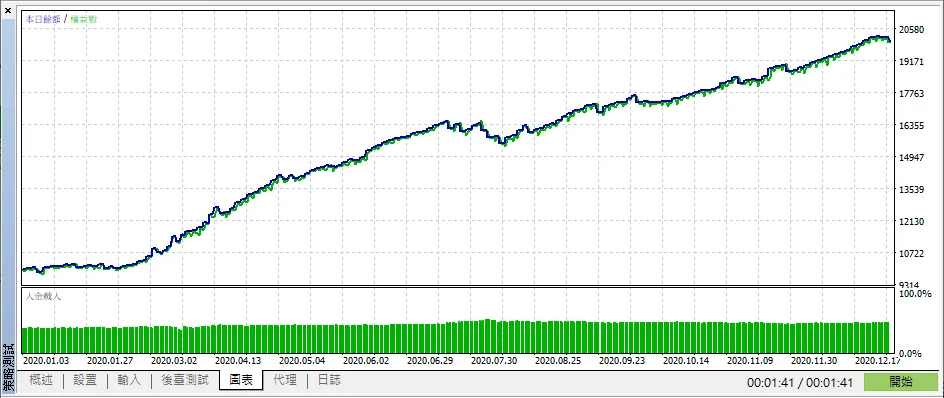Image resolution: width=944 pixels, height=398 pixels.
Task: Open the 概述 tab
Action: coord(40,381)
